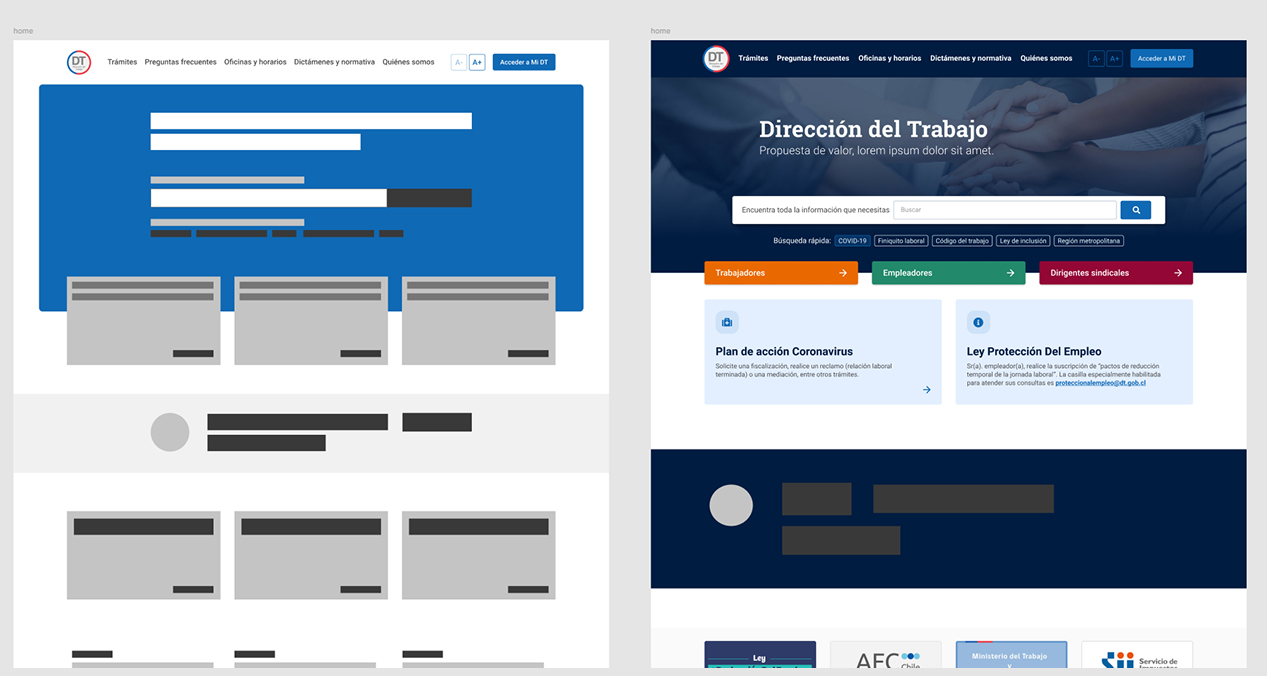Viewport: 1267px width, 676px height.
Task: Select the COVID-19 quick search tag
Action: coord(851,240)
